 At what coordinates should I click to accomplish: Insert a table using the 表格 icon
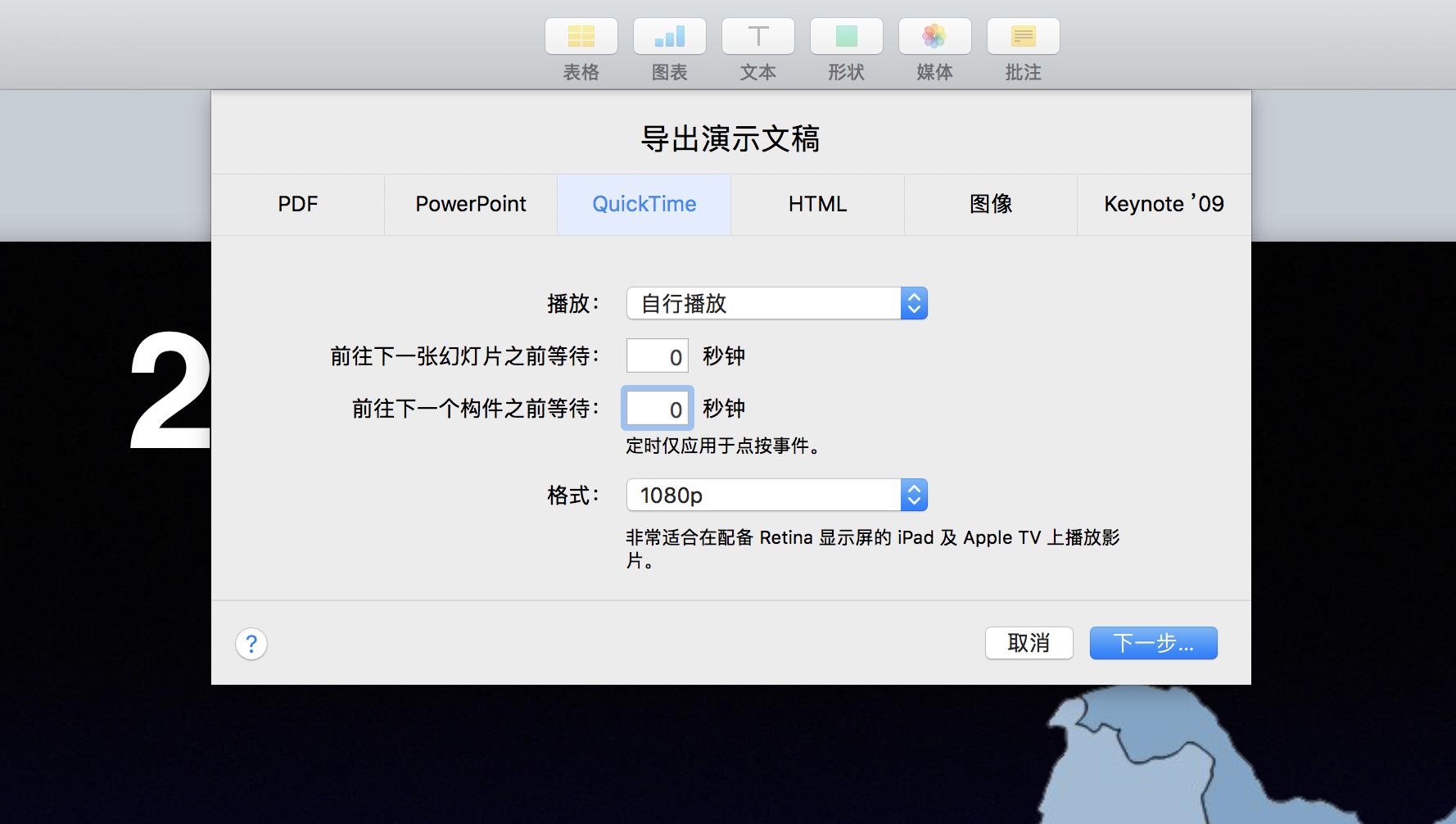point(581,36)
